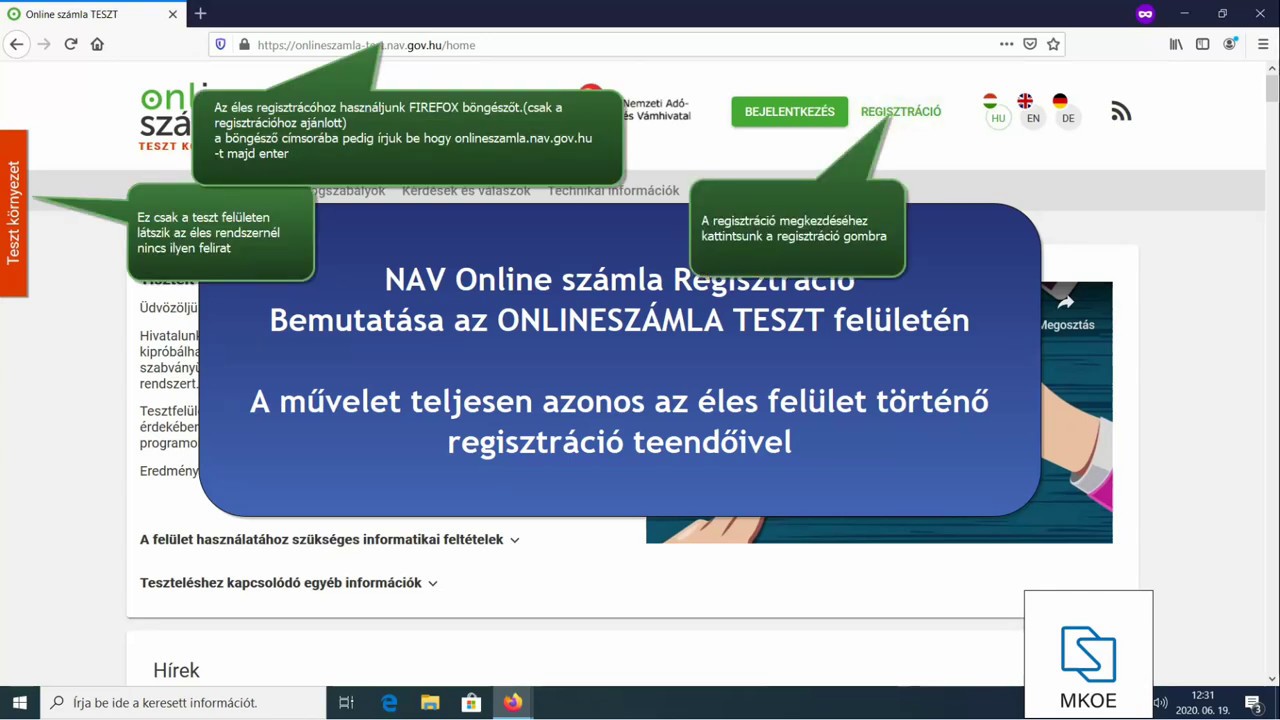
Task: Select the Online számla TESZT tab
Action: click(x=92, y=14)
